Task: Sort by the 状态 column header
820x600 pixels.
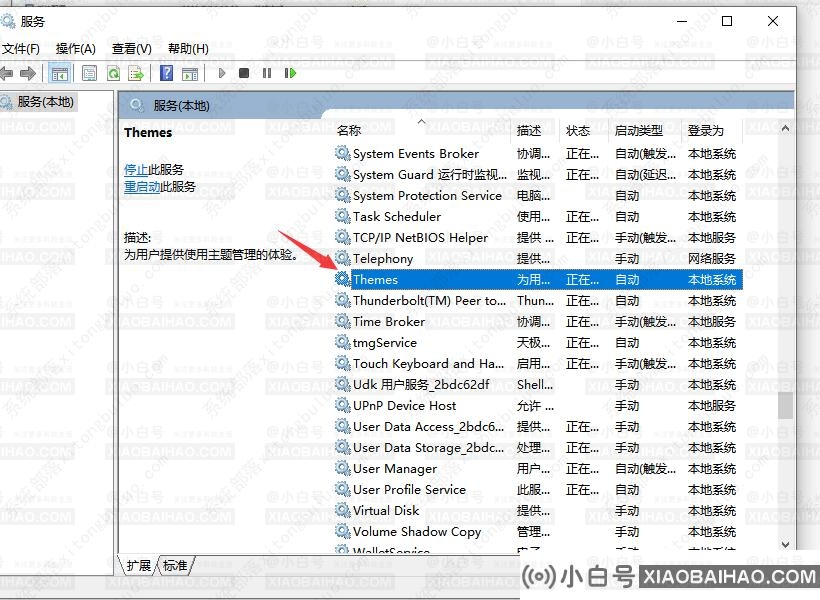Action: tap(584, 130)
